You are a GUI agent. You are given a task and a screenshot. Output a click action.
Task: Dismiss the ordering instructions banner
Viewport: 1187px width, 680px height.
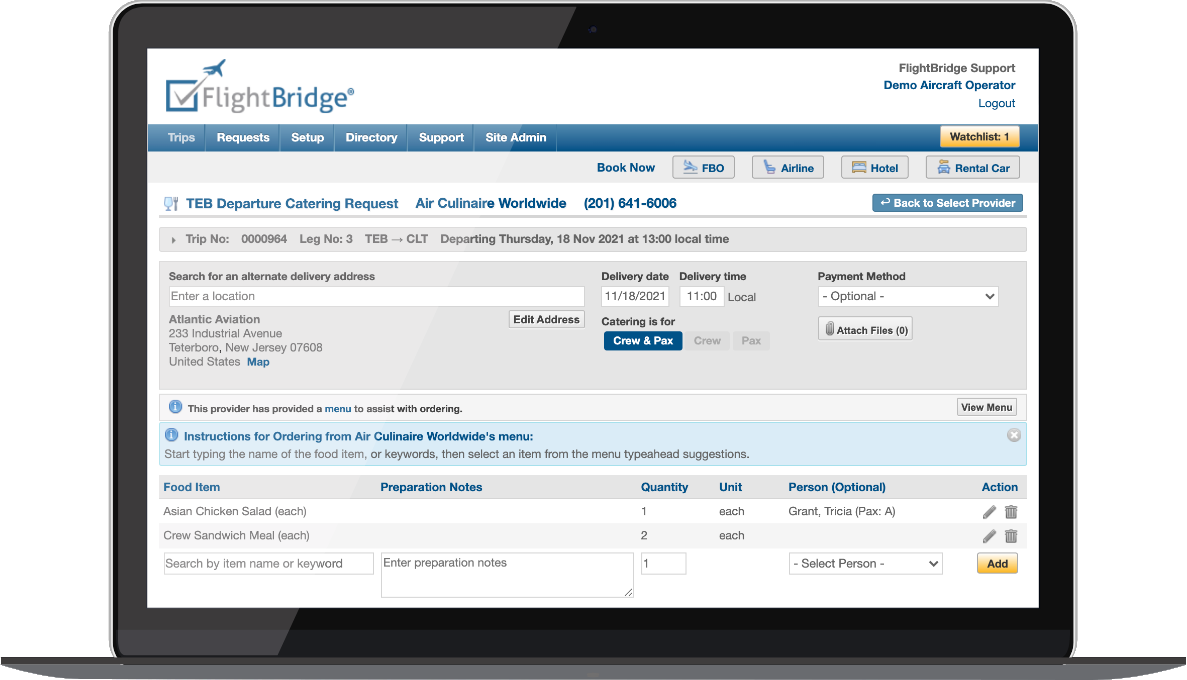1013,436
